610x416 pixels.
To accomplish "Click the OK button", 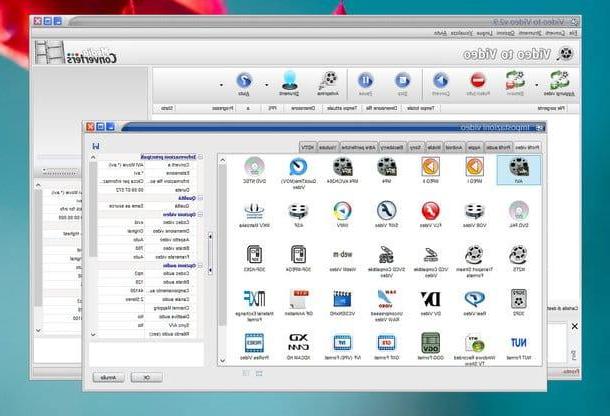I will pos(147,377).
